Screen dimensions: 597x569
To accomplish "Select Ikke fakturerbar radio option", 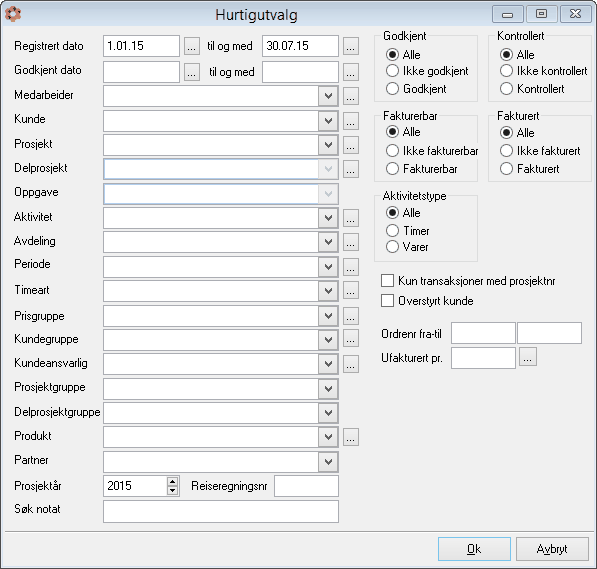I will (x=432, y=151).
